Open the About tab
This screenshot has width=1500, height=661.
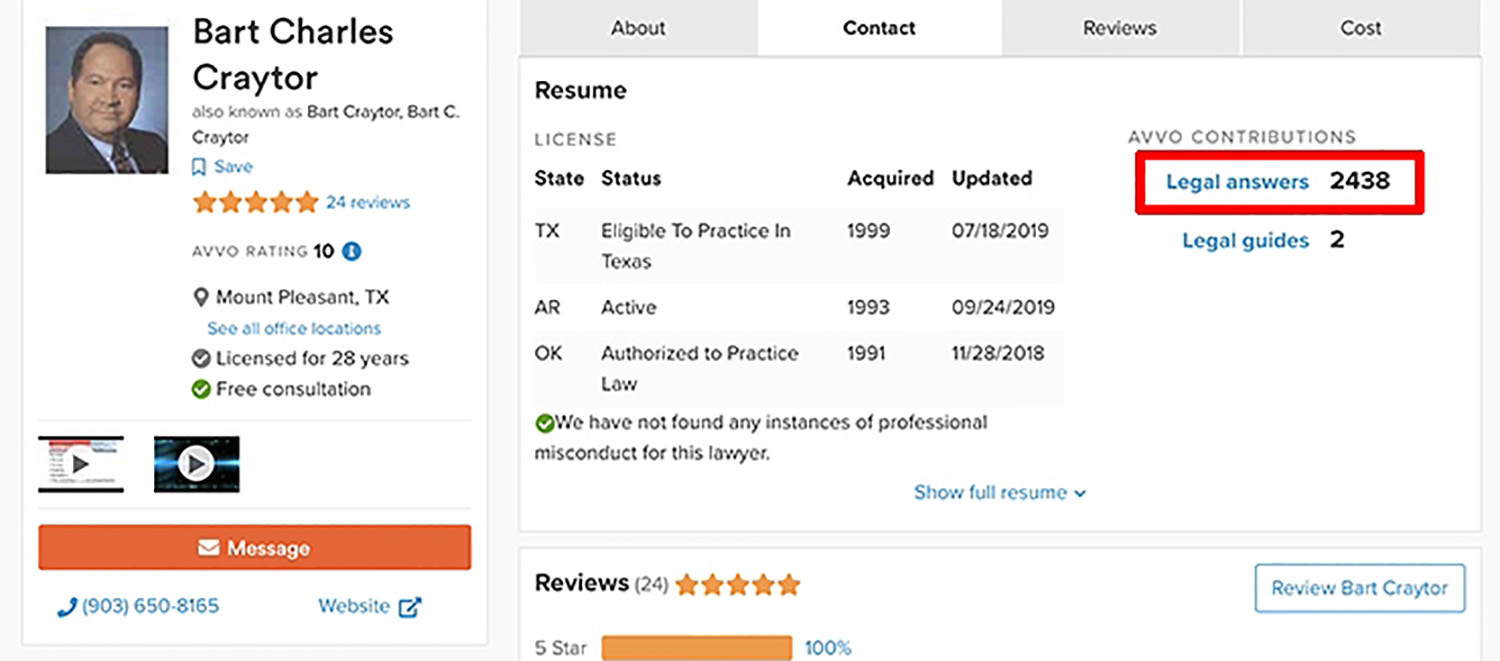[637, 28]
